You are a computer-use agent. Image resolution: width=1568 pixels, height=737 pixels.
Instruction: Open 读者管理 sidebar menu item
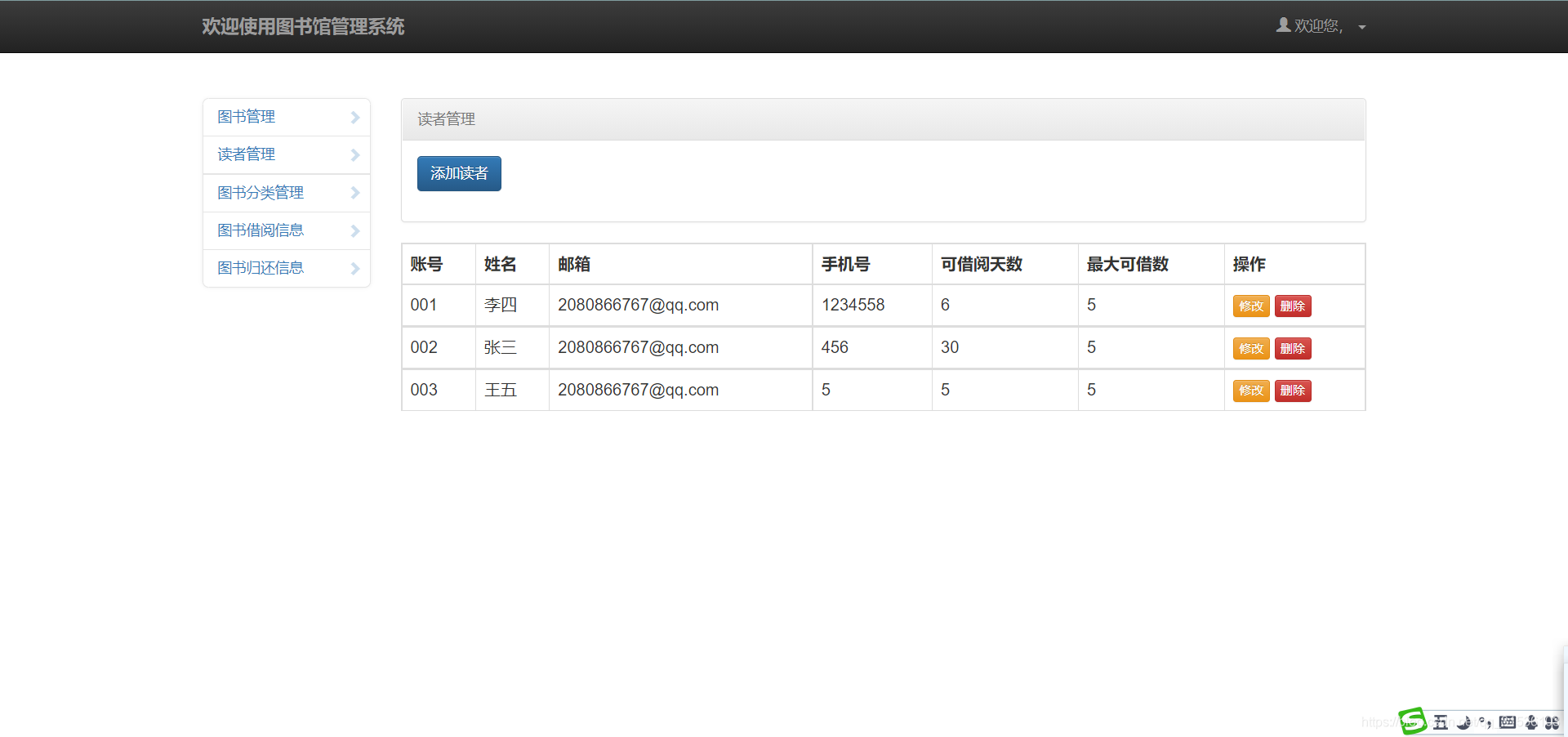(287, 155)
